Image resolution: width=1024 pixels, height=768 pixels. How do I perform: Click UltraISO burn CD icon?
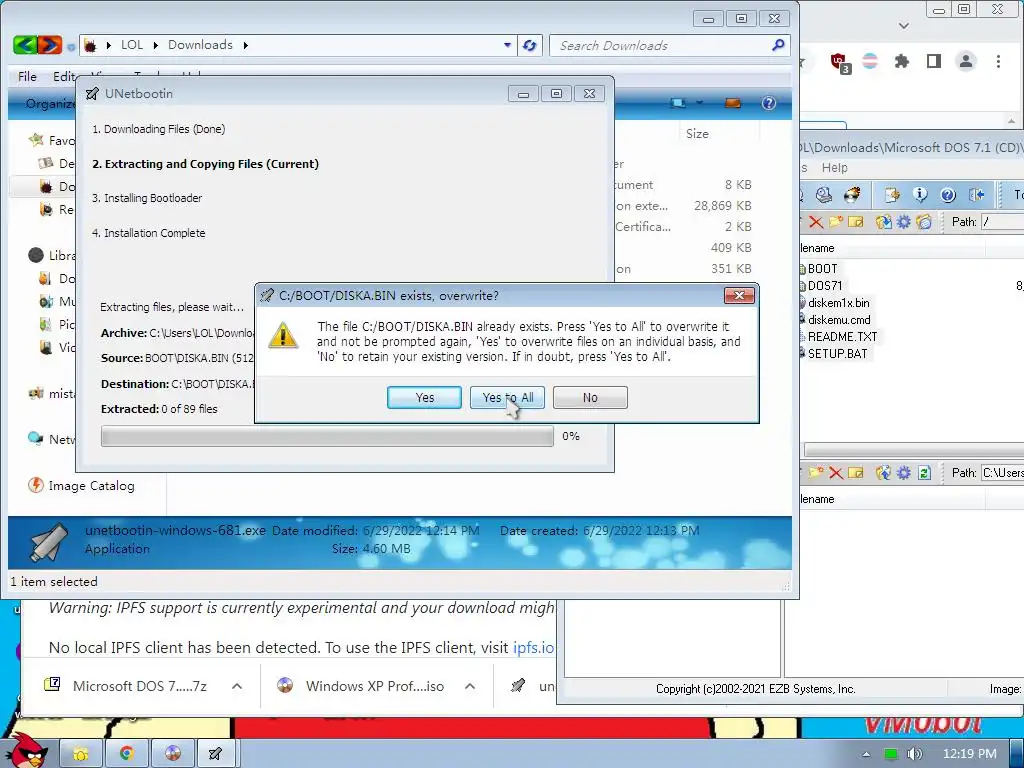pos(852,195)
